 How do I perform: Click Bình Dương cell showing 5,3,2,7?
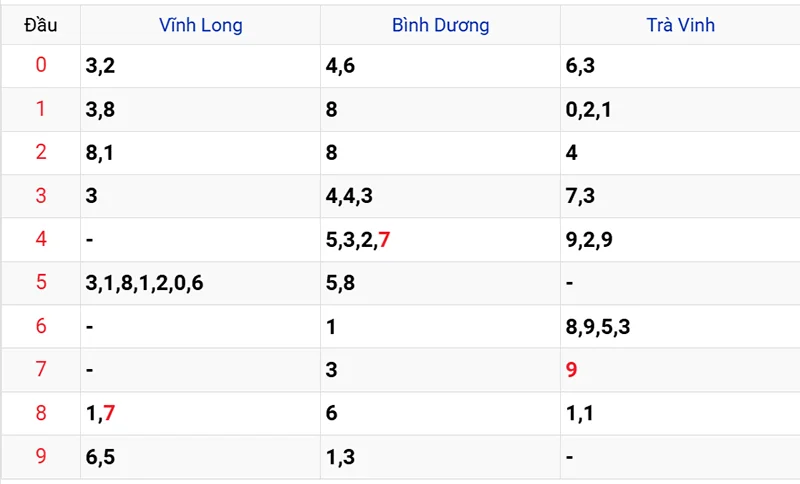(358, 240)
